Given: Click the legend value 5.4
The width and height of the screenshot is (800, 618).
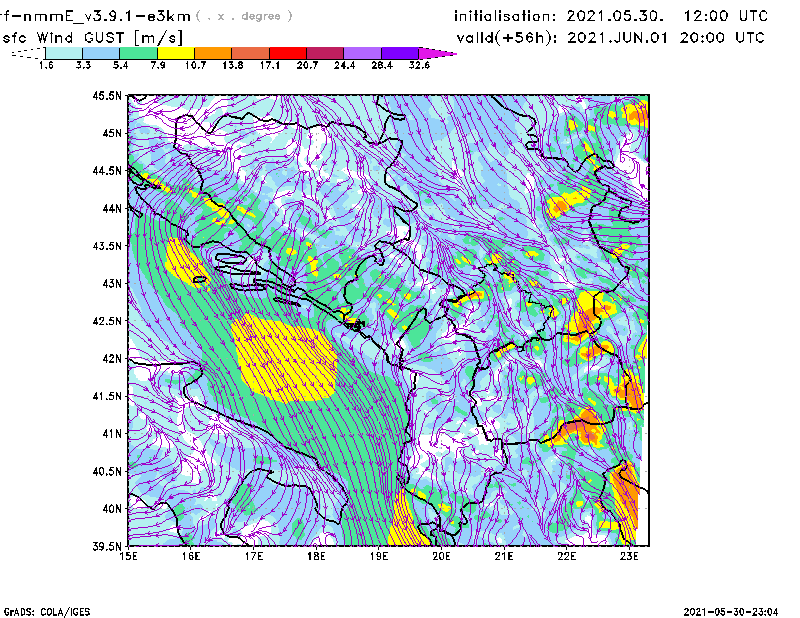Looking at the screenshot, I should click(120, 65).
